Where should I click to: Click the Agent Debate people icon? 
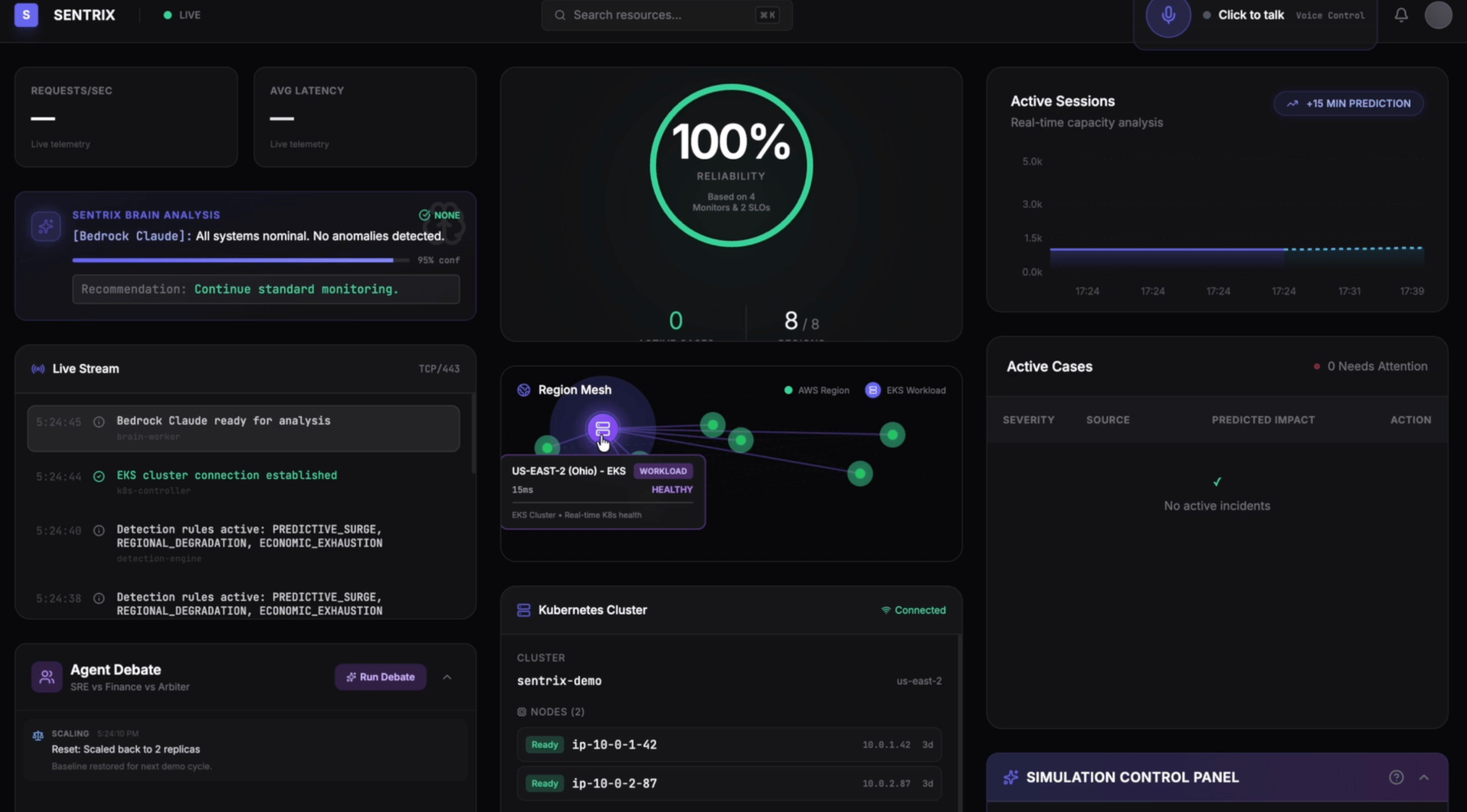[x=47, y=677]
